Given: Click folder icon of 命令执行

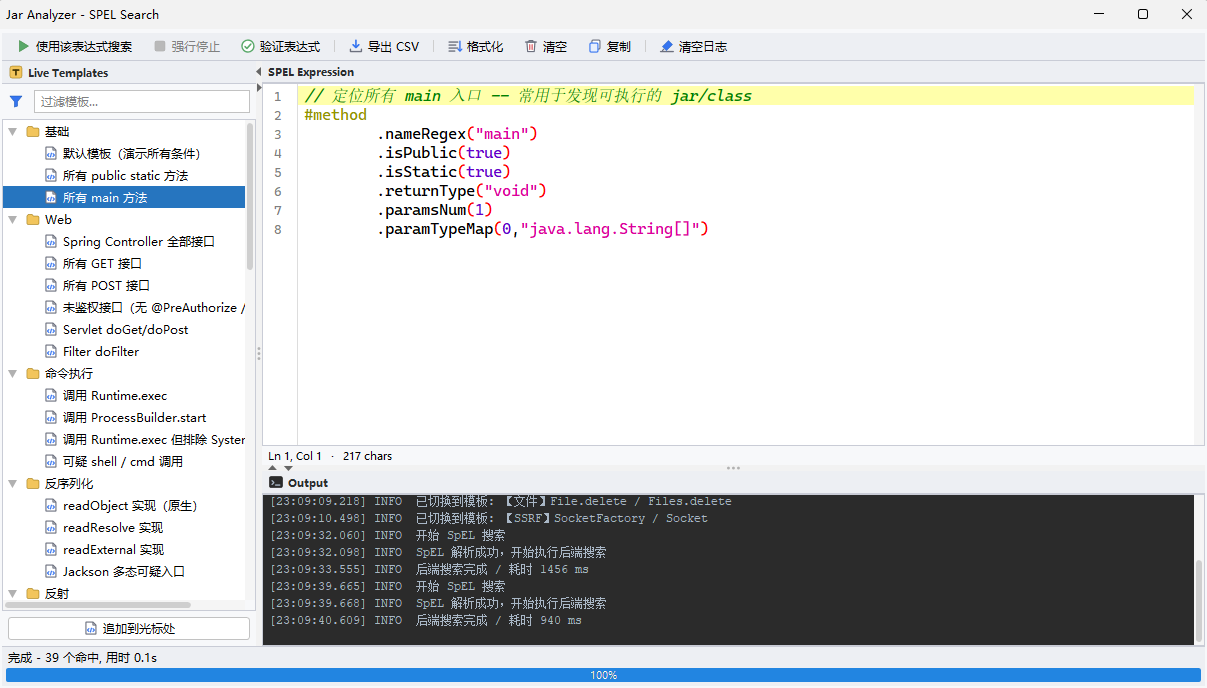Looking at the screenshot, I should coord(32,373).
